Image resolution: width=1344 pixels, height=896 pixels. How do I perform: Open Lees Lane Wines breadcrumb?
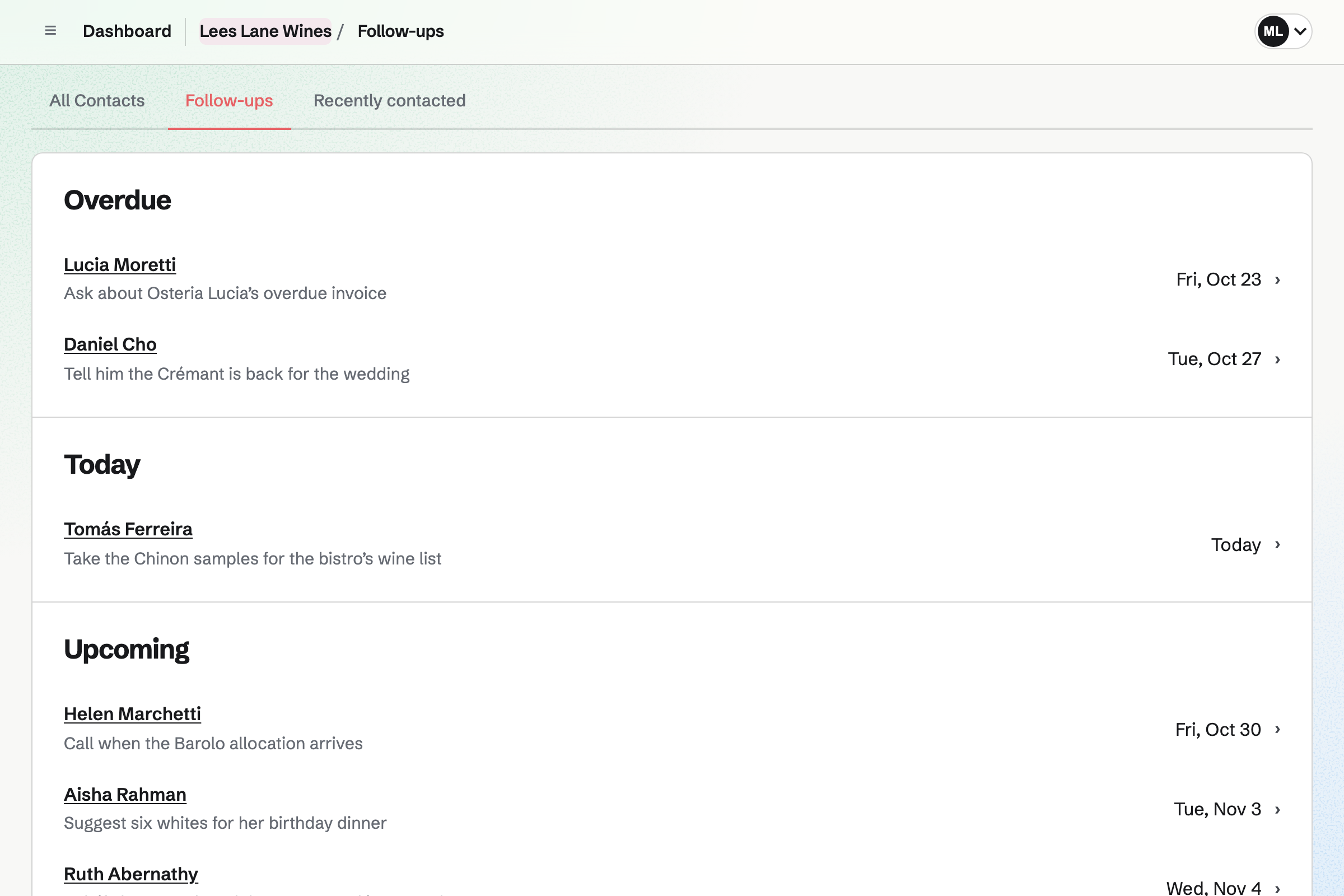click(265, 31)
